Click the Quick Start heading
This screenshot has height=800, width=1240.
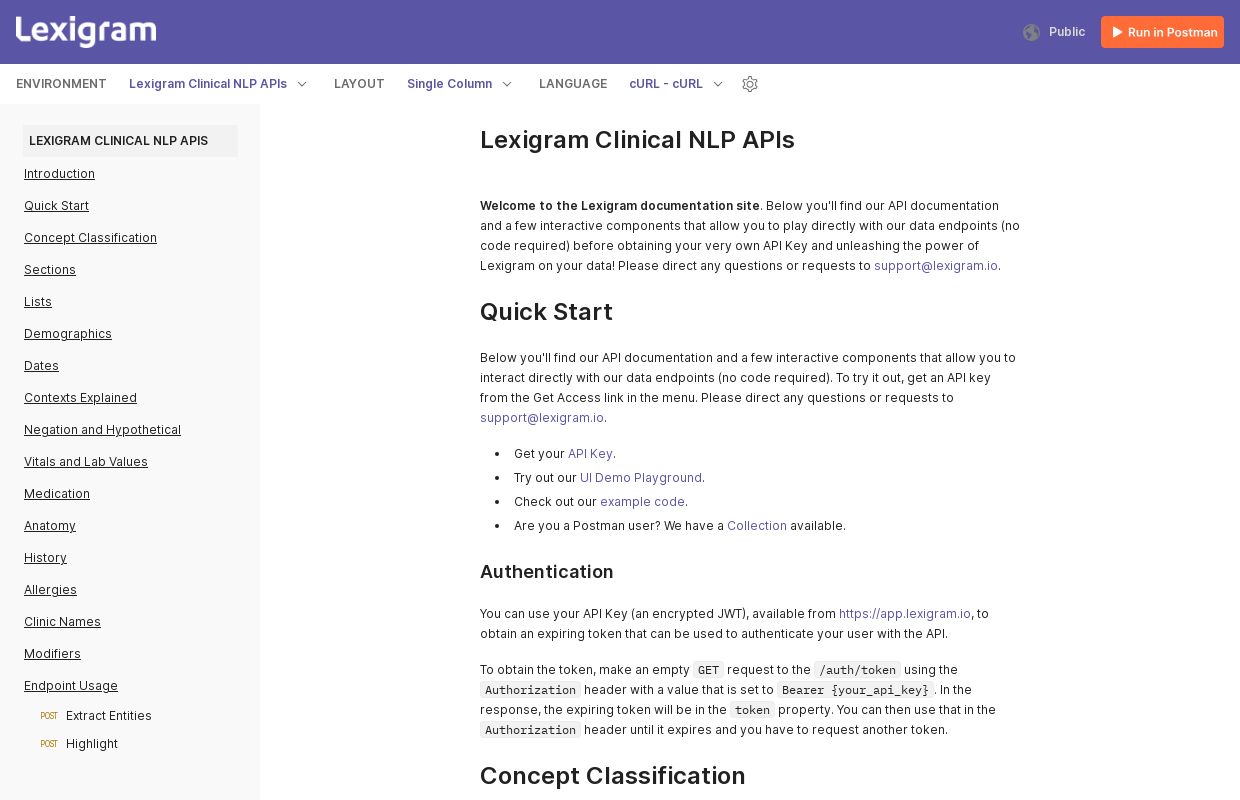(x=546, y=312)
